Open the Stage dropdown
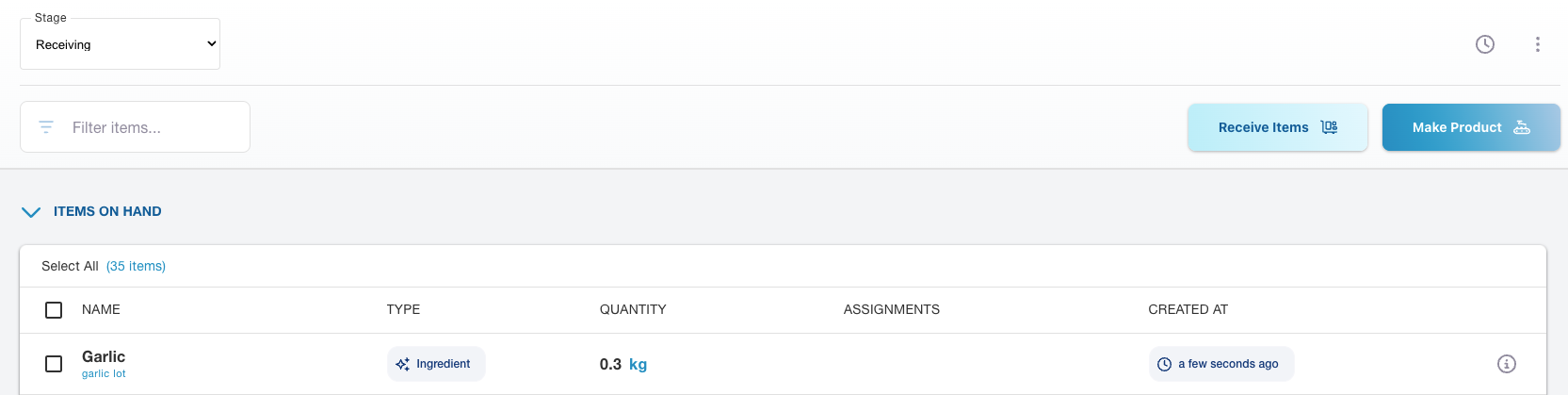Screen dimensions: 1568x395 (x=121, y=44)
